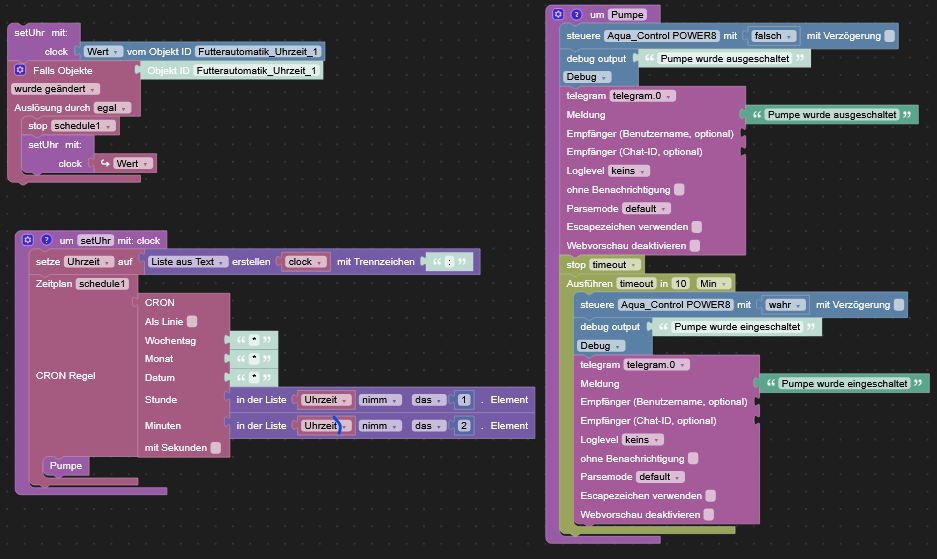
Task: Click the schedule1 name field beside Zeitplan
Action: (x=103, y=283)
